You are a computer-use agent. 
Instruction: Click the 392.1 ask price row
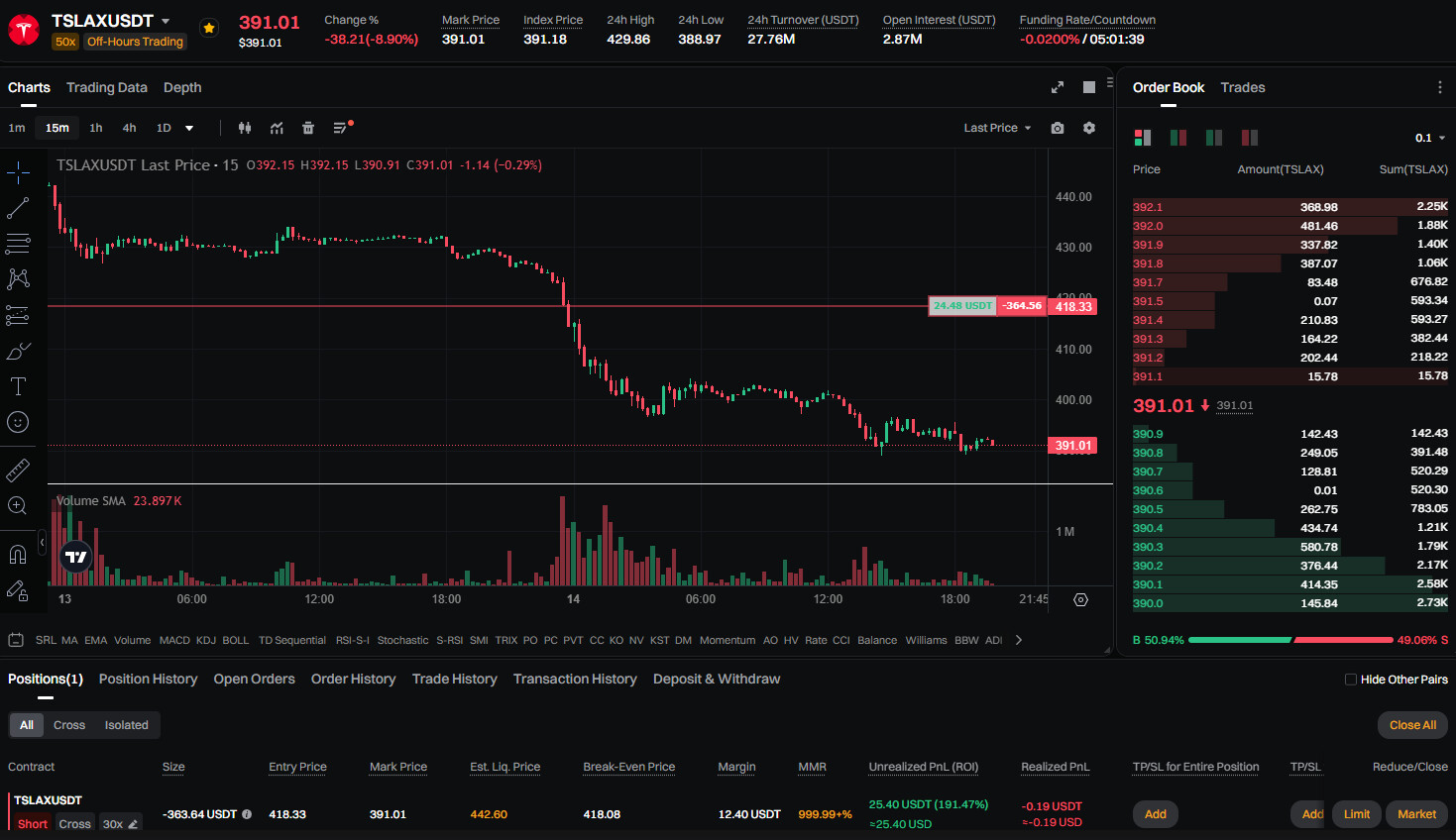point(1290,207)
